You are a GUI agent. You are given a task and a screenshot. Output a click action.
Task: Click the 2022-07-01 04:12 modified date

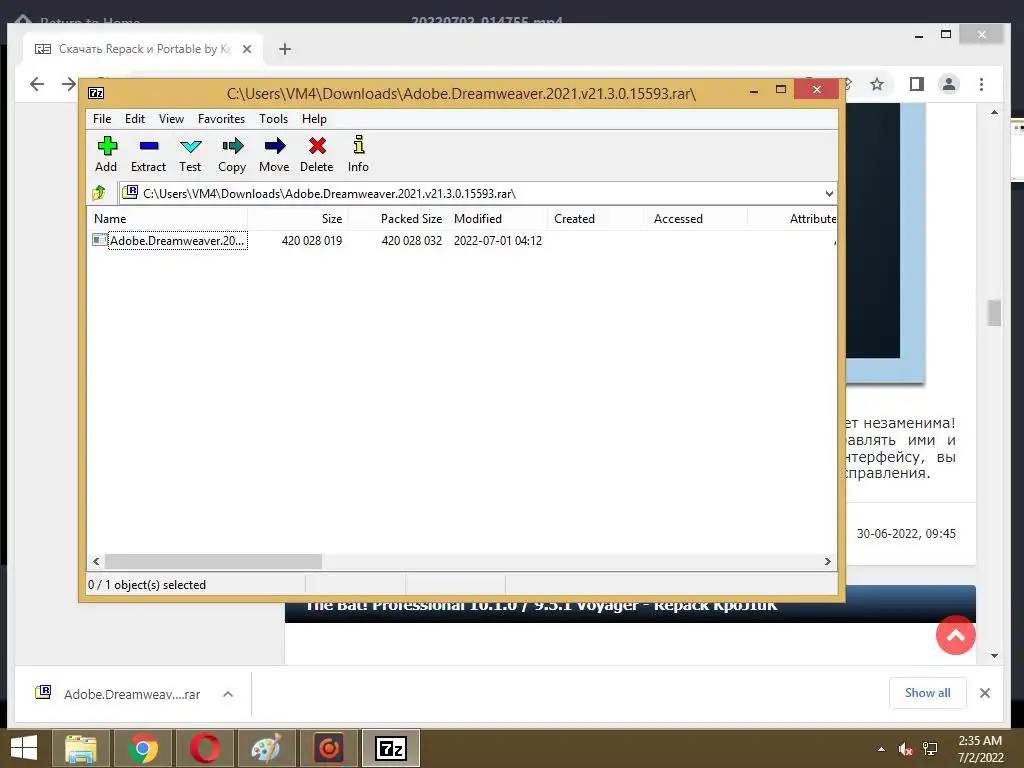tap(498, 240)
